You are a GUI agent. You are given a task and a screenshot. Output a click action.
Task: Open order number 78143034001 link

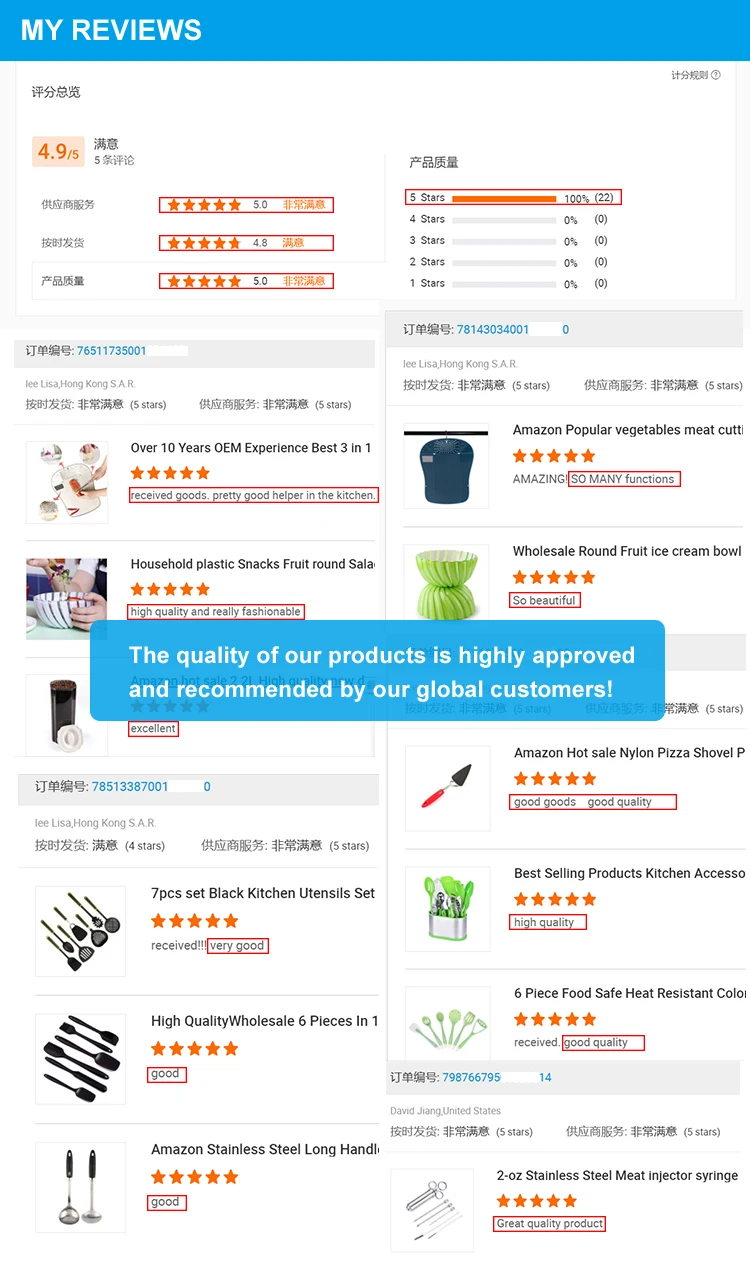[x=493, y=329]
